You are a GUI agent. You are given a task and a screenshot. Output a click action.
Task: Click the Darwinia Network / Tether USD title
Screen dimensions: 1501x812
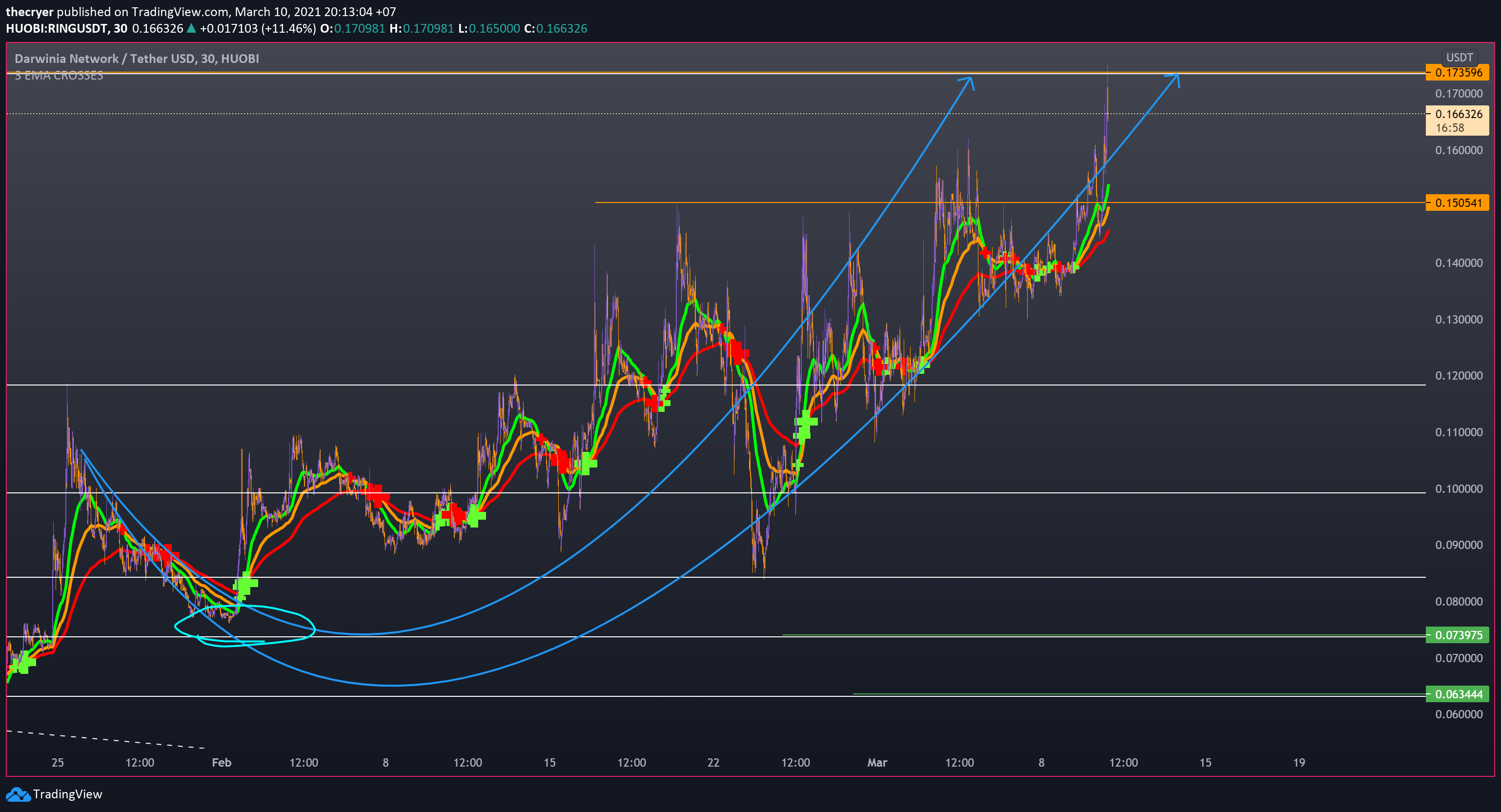pyautogui.click(x=137, y=58)
